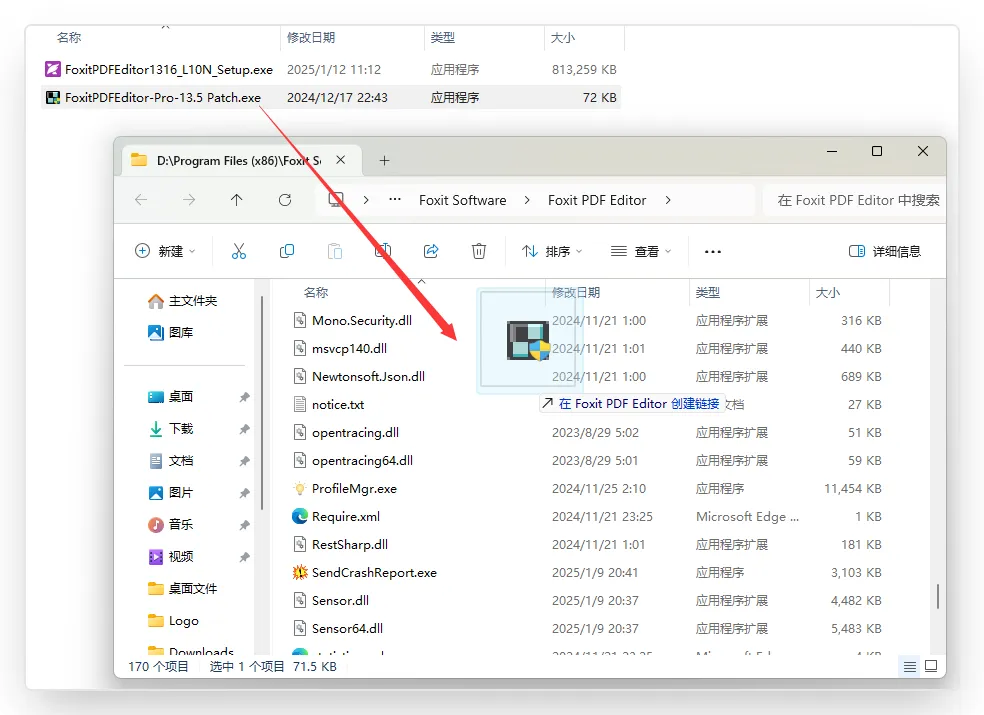Expand chevron next to PC icon

click(x=366, y=200)
